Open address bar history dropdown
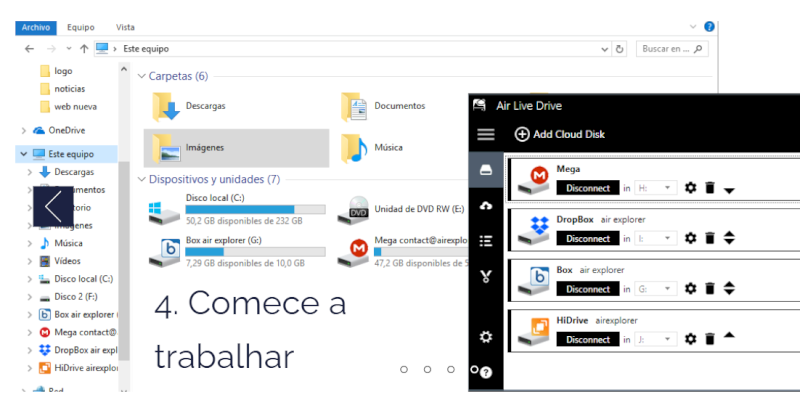800x413 pixels. point(605,50)
